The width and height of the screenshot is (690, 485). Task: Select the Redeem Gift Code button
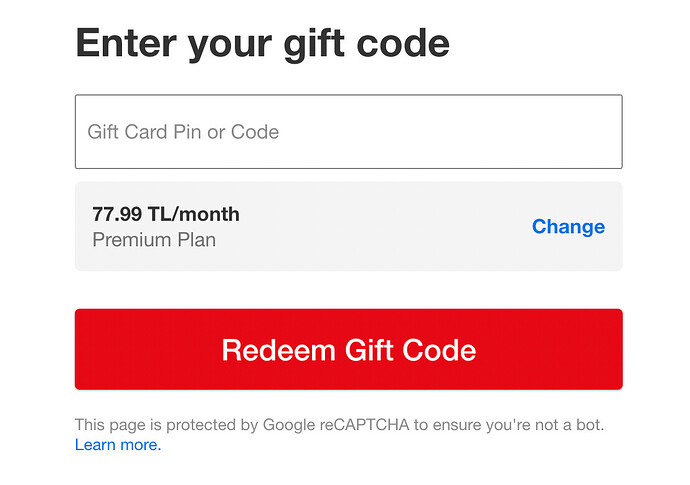[x=349, y=349]
